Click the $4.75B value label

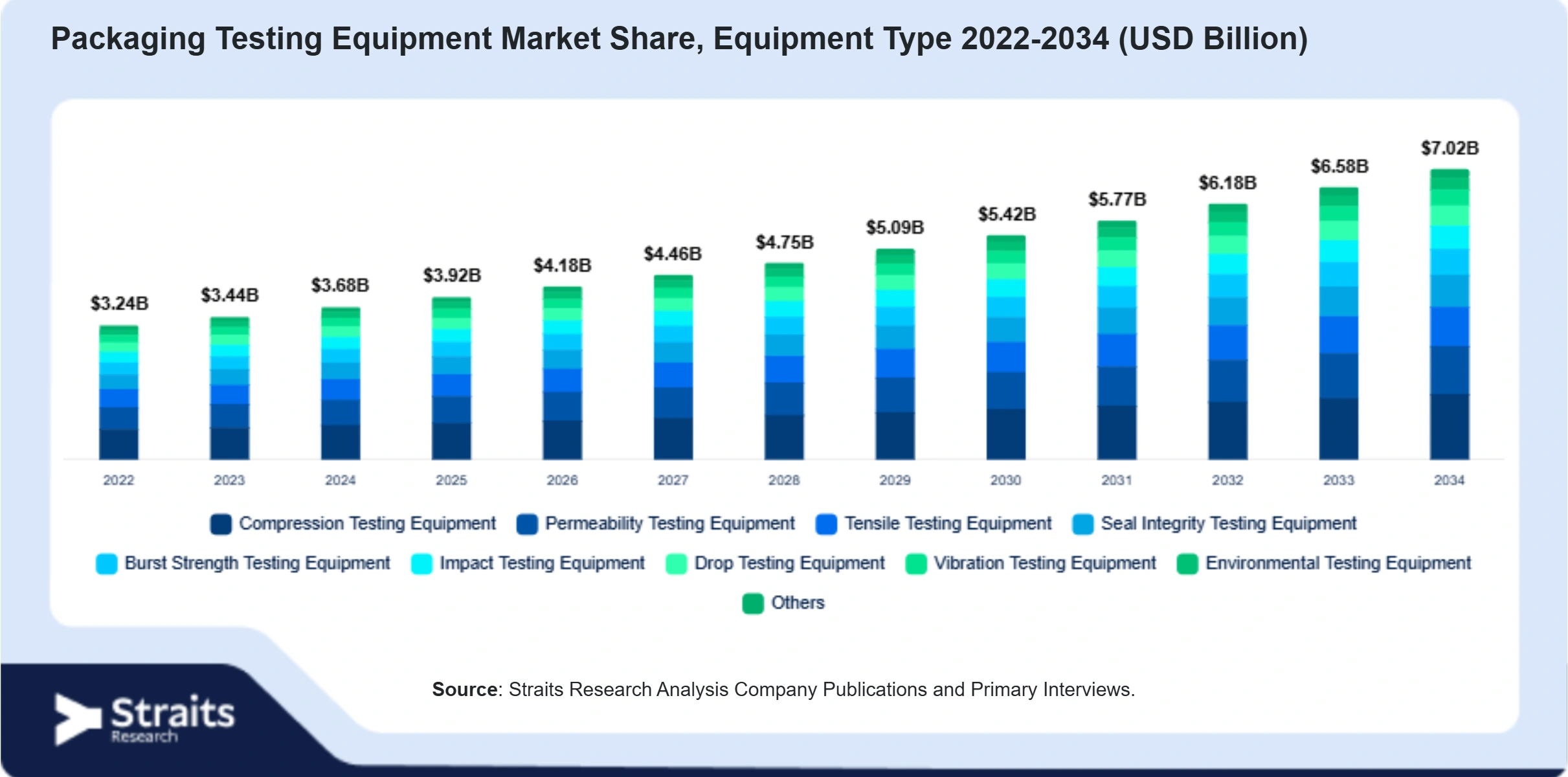785,242
